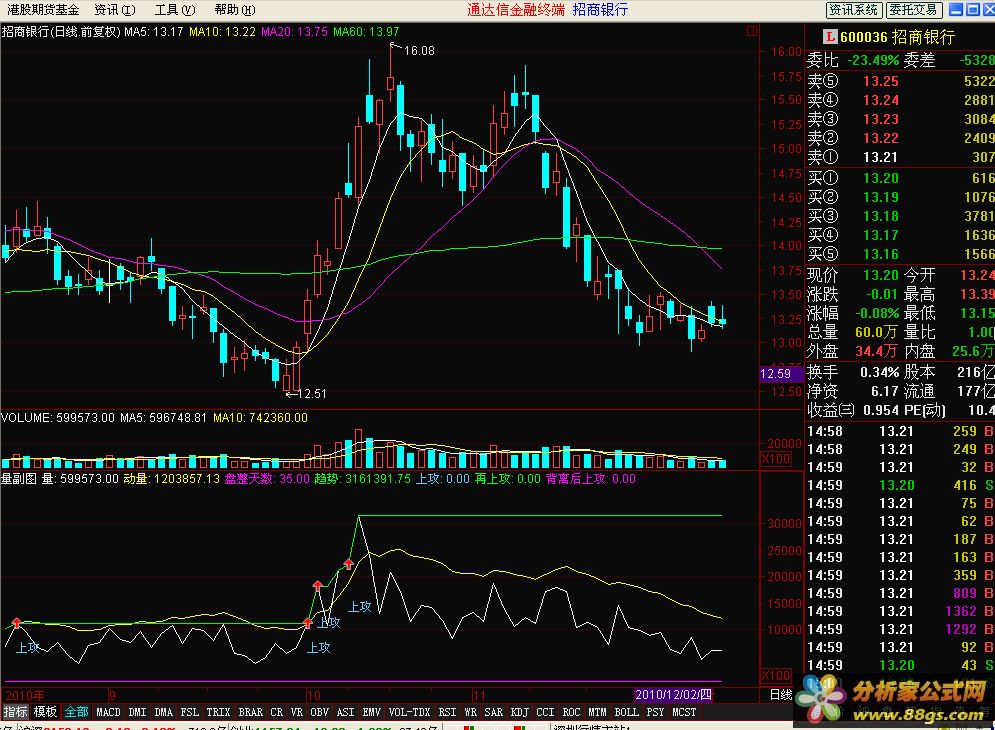This screenshot has width=995, height=730.
Task: Click the 盘整天数: 35.00 value
Action: click(267, 479)
